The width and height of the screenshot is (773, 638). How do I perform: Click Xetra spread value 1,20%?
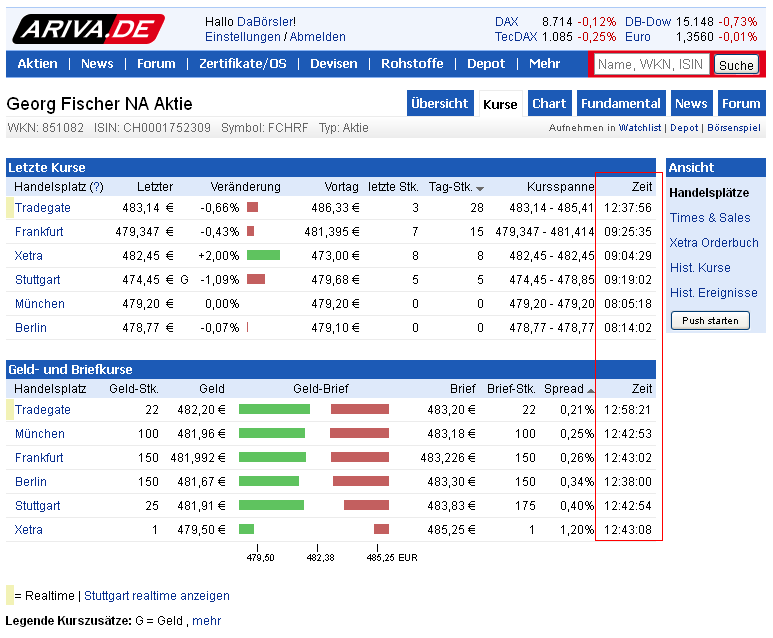click(x=577, y=530)
